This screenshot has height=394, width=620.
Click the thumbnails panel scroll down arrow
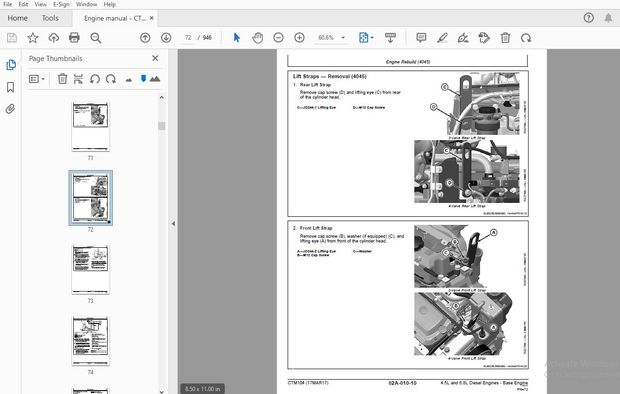click(x=161, y=391)
